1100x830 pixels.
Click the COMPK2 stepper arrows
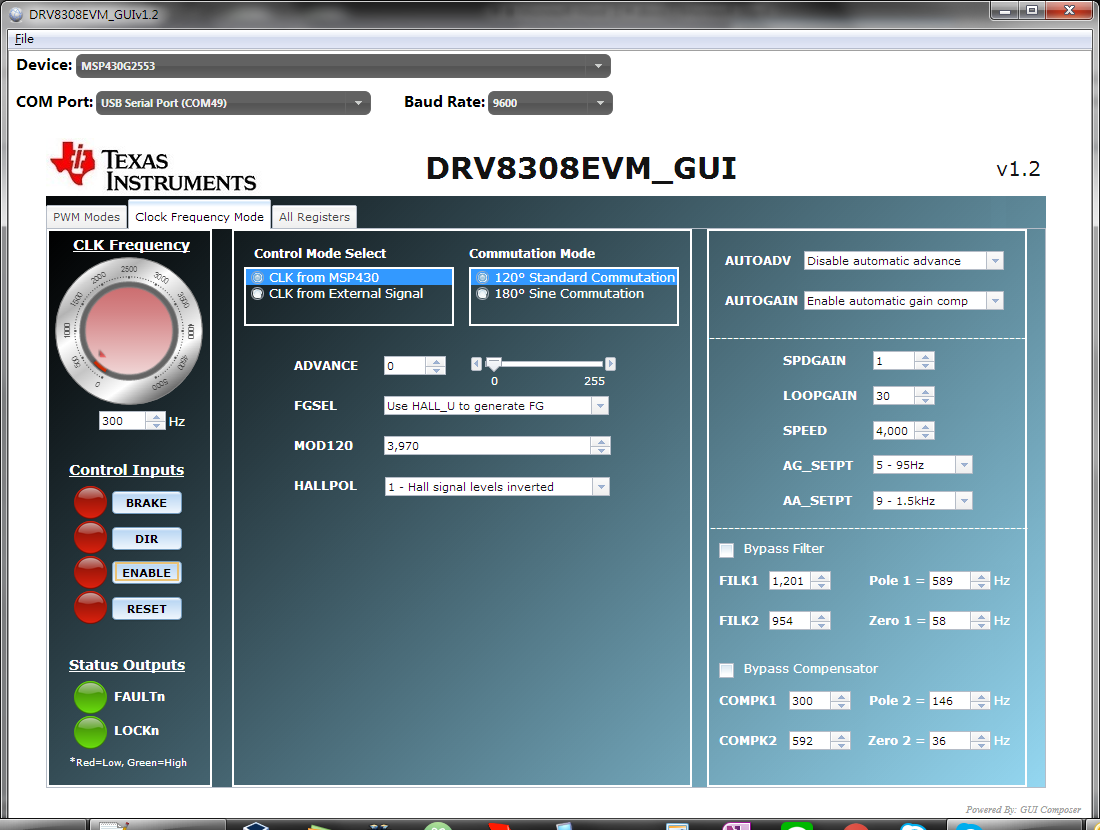[x=840, y=741]
